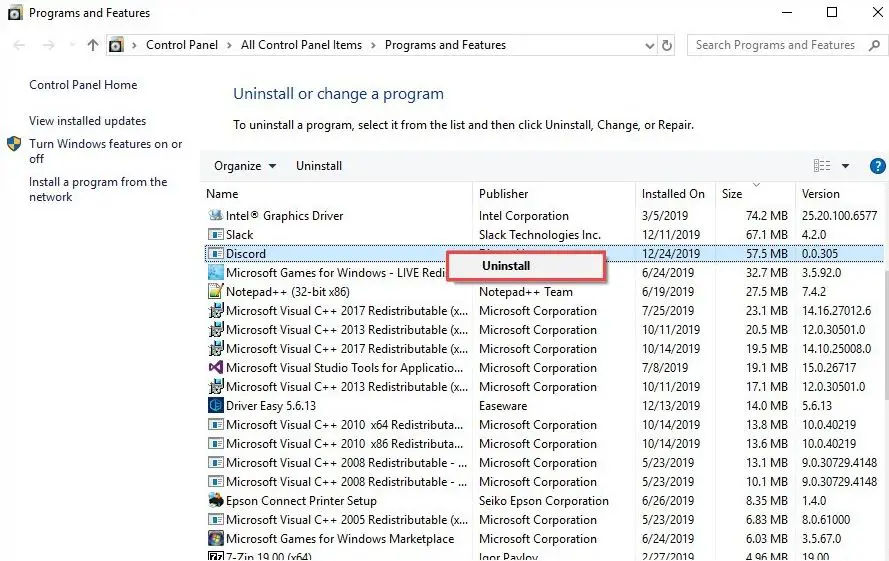Open the blue Help question mark icon
Viewport: 889px width, 561px height.
tap(877, 166)
